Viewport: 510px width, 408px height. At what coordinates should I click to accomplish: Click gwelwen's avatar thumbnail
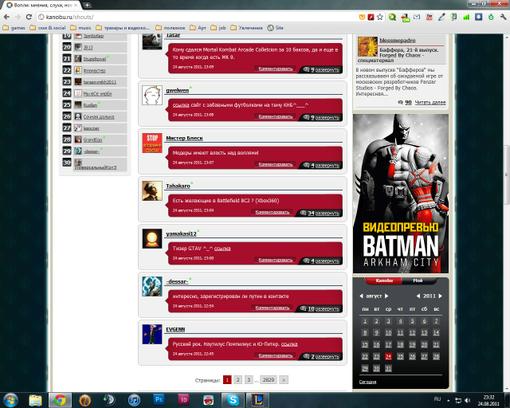point(152,95)
